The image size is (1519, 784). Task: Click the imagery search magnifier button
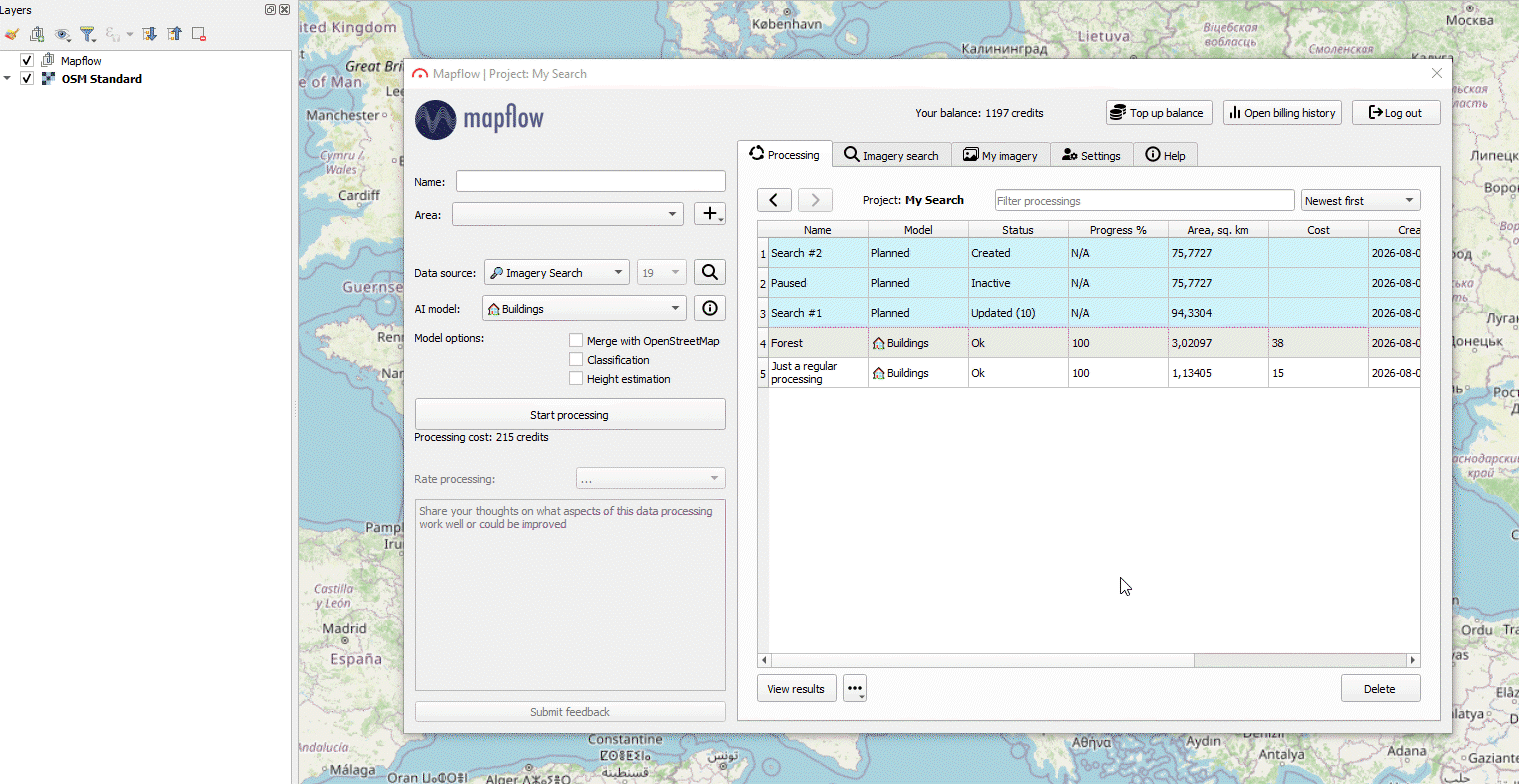coord(710,272)
